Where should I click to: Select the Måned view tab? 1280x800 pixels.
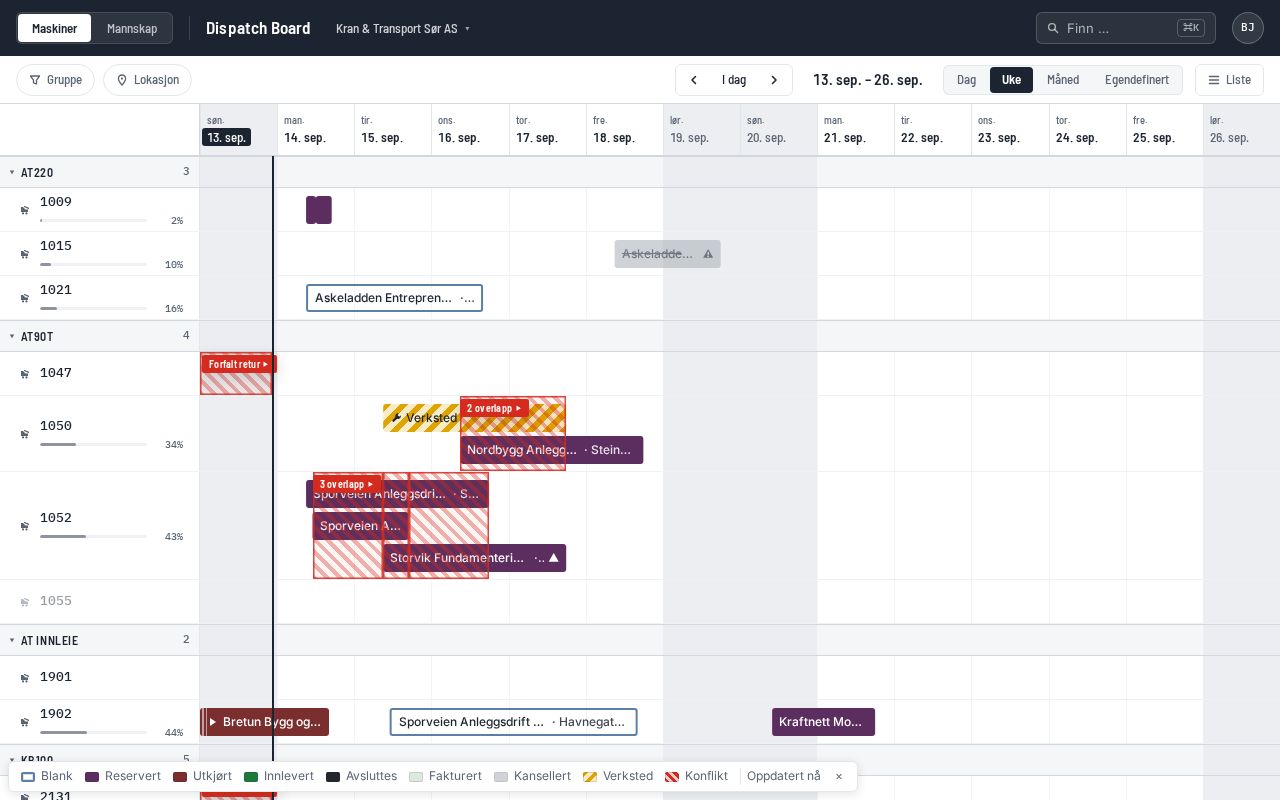[1063, 80]
